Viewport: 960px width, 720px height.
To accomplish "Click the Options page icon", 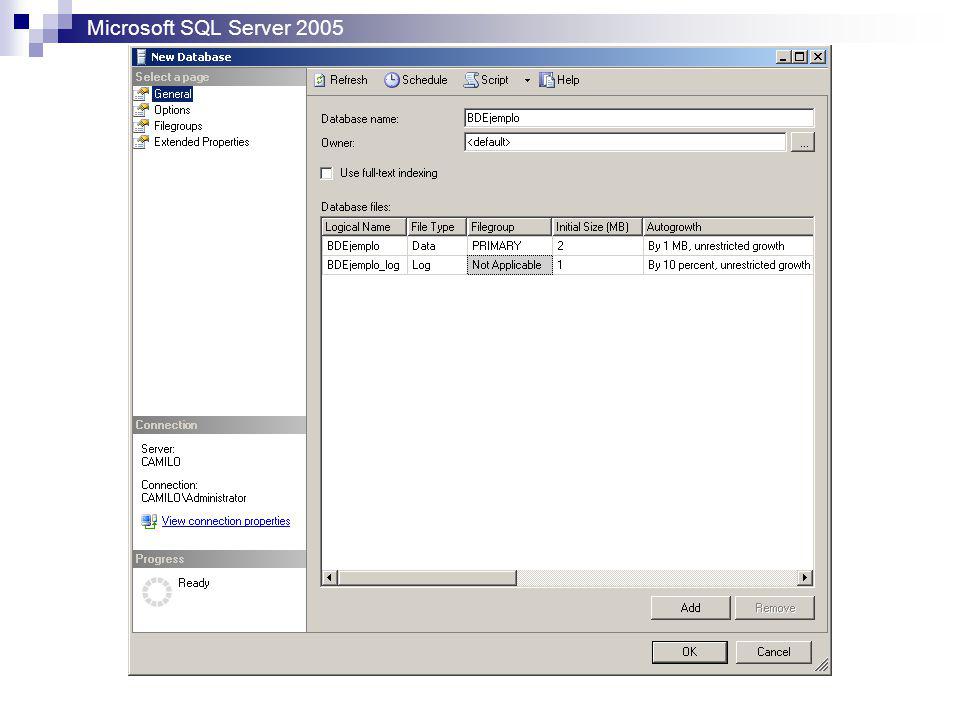I will pyautogui.click(x=142, y=110).
